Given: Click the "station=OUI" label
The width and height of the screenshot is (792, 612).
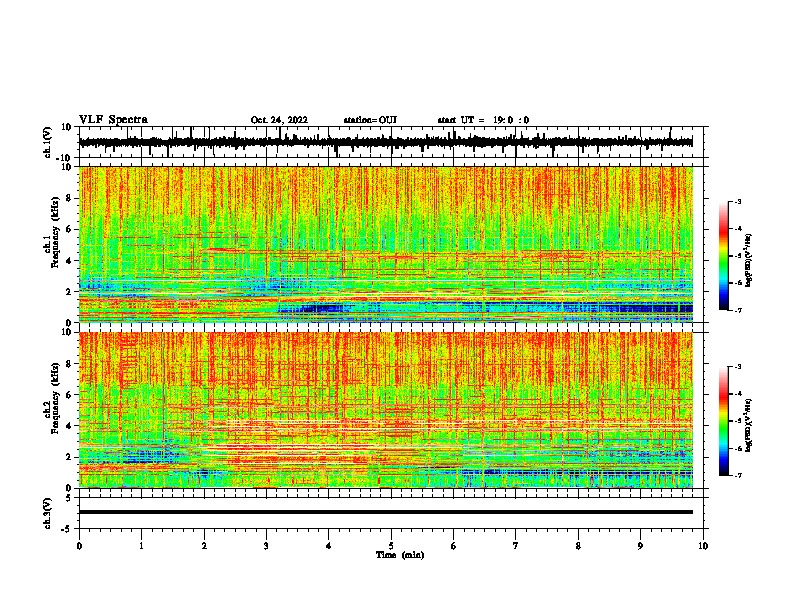Looking at the screenshot, I should (370, 120).
